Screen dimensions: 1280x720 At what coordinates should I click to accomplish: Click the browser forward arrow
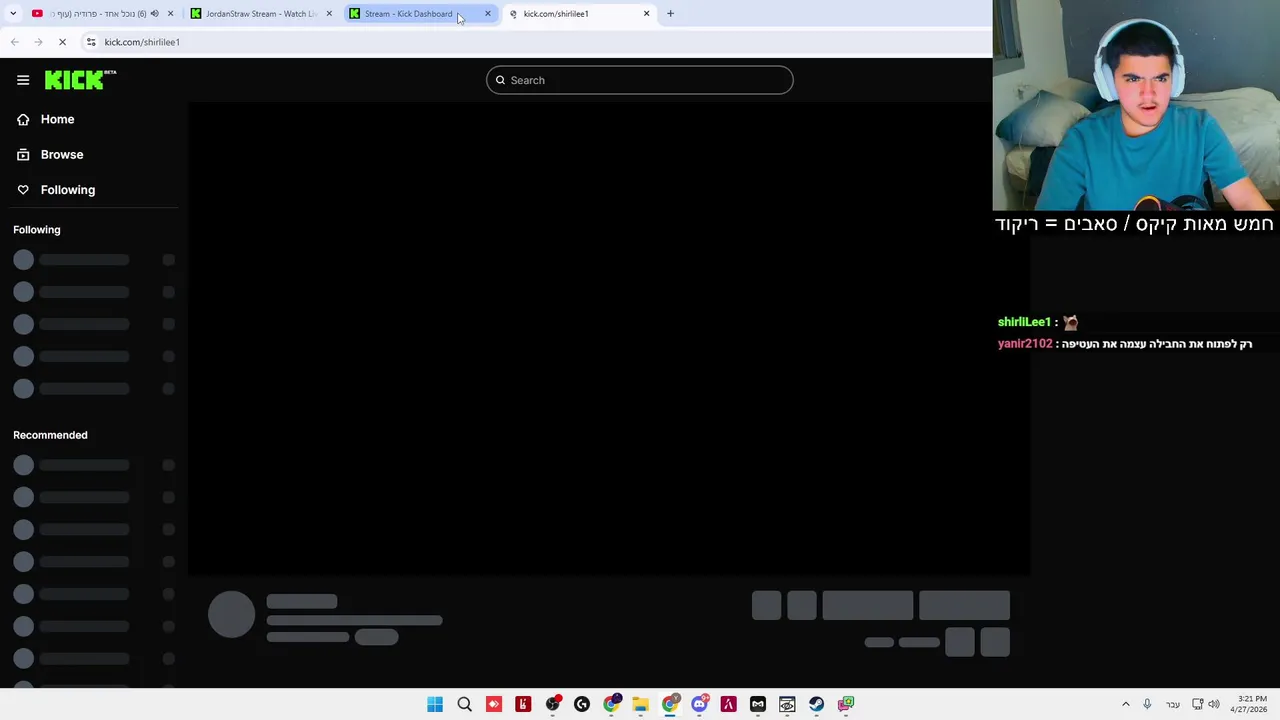coord(38,42)
